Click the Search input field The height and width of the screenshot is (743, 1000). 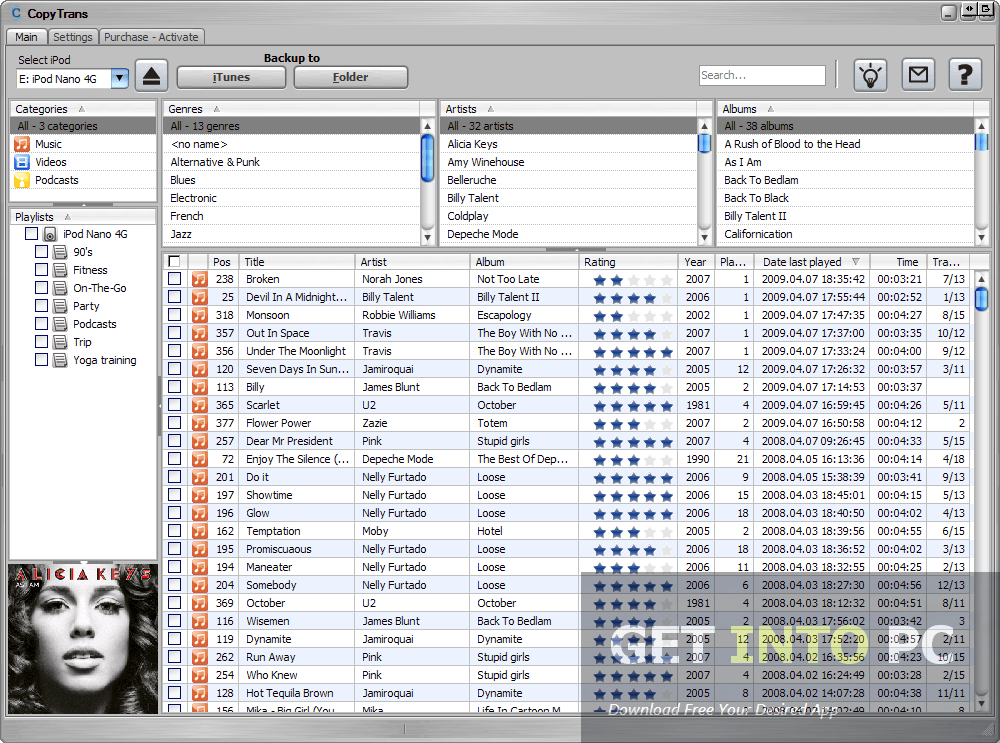[762, 75]
